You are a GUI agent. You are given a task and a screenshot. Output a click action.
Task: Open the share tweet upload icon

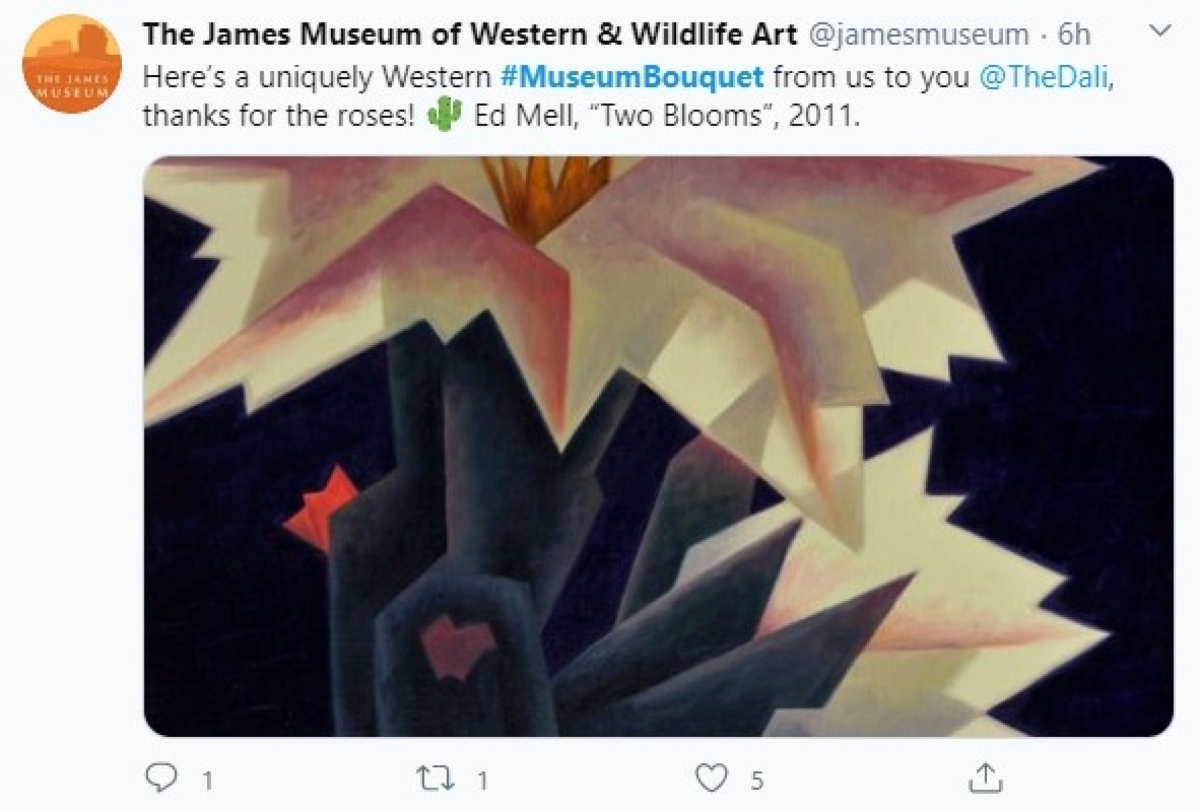(985, 776)
